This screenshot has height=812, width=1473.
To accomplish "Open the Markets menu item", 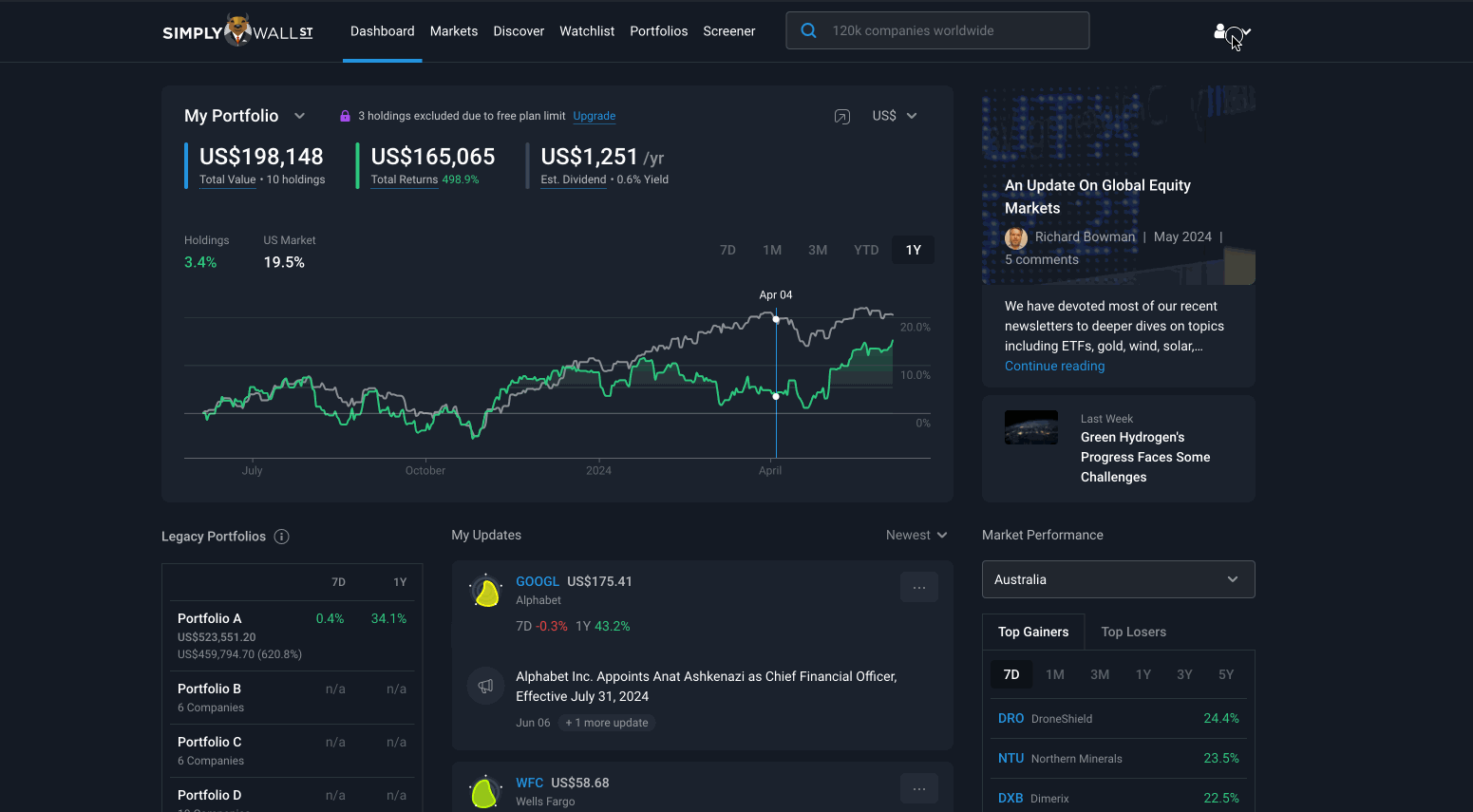I will point(454,31).
